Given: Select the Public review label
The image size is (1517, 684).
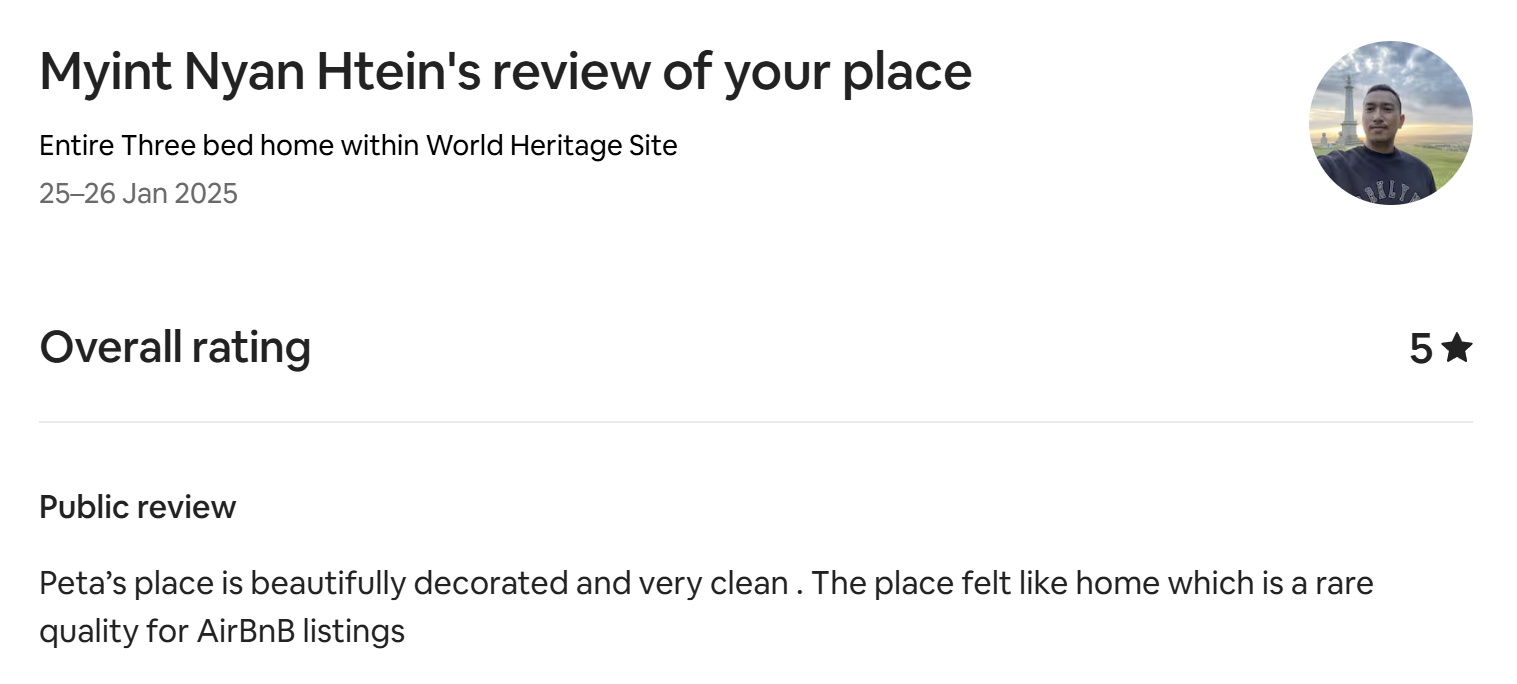Looking at the screenshot, I should coord(137,507).
